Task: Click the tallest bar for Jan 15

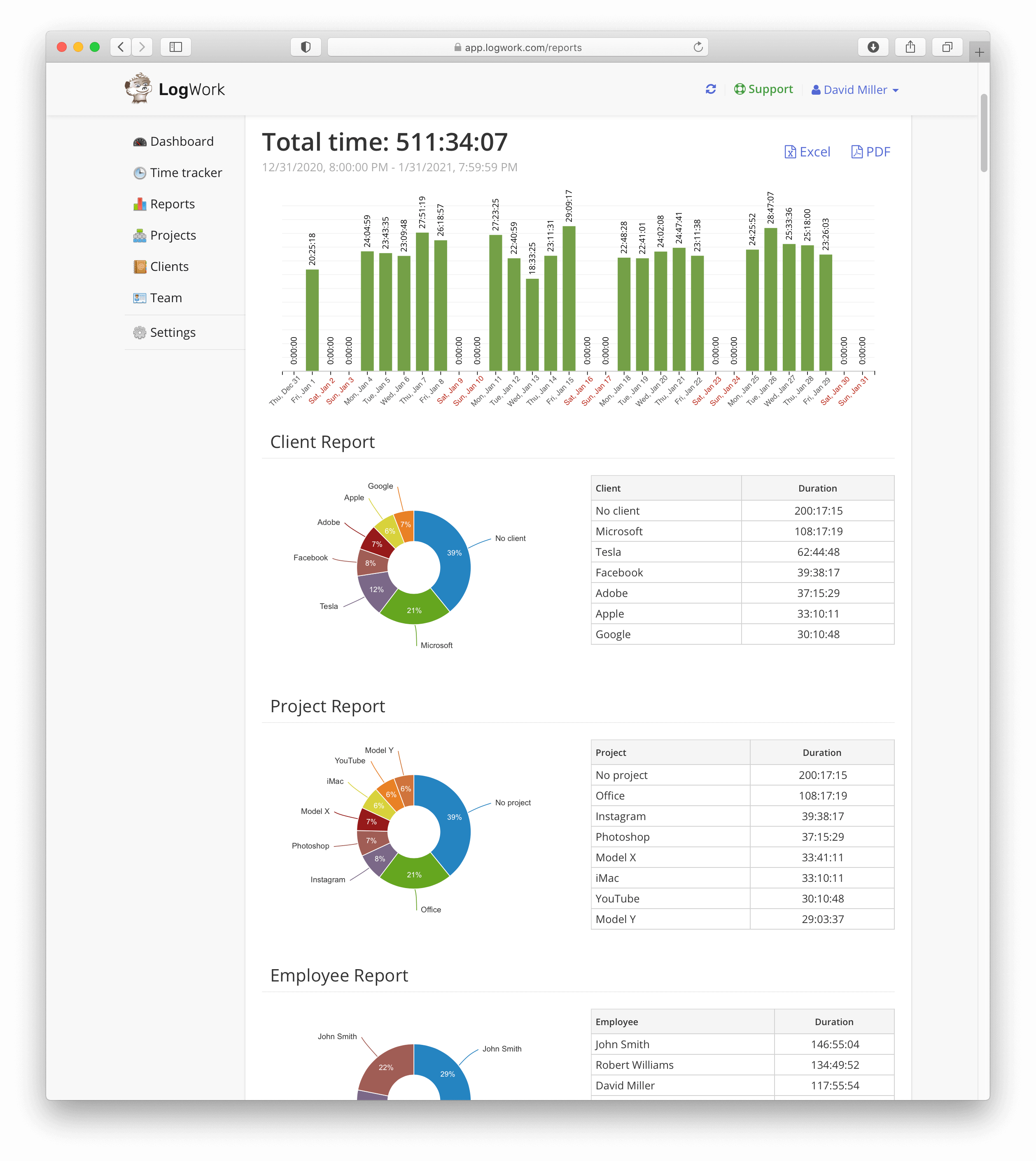Action: [x=569, y=299]
